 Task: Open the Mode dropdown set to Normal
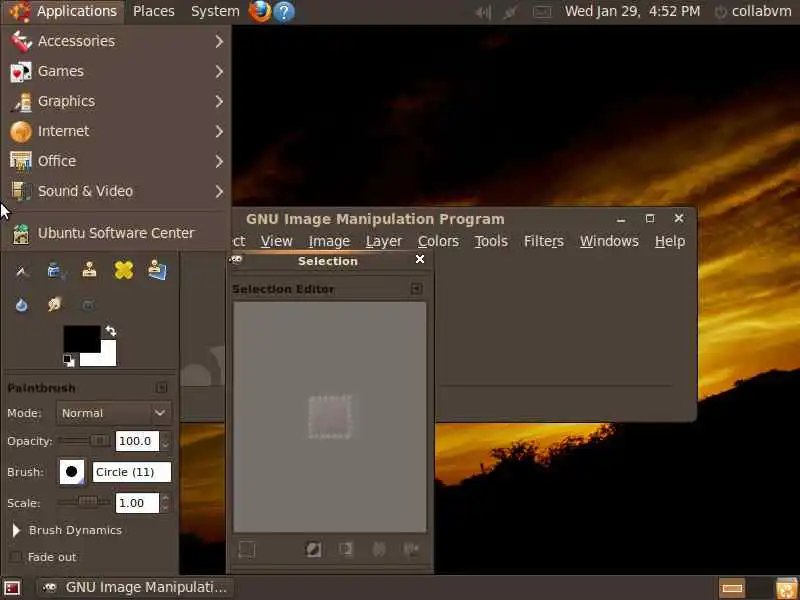pyautogui.click(x=114, y=413)
